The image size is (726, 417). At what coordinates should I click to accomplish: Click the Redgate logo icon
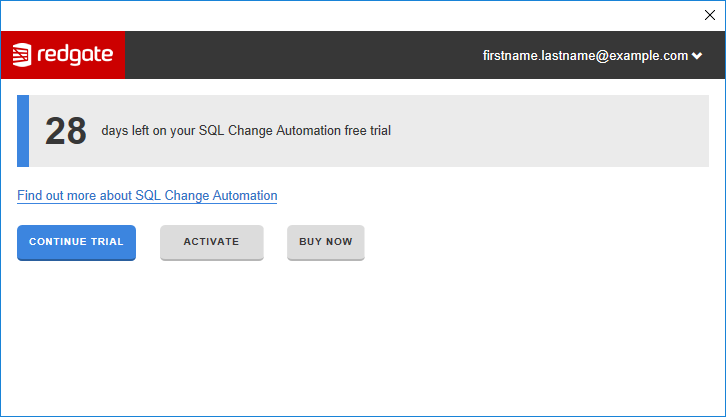tap(22, 55)
